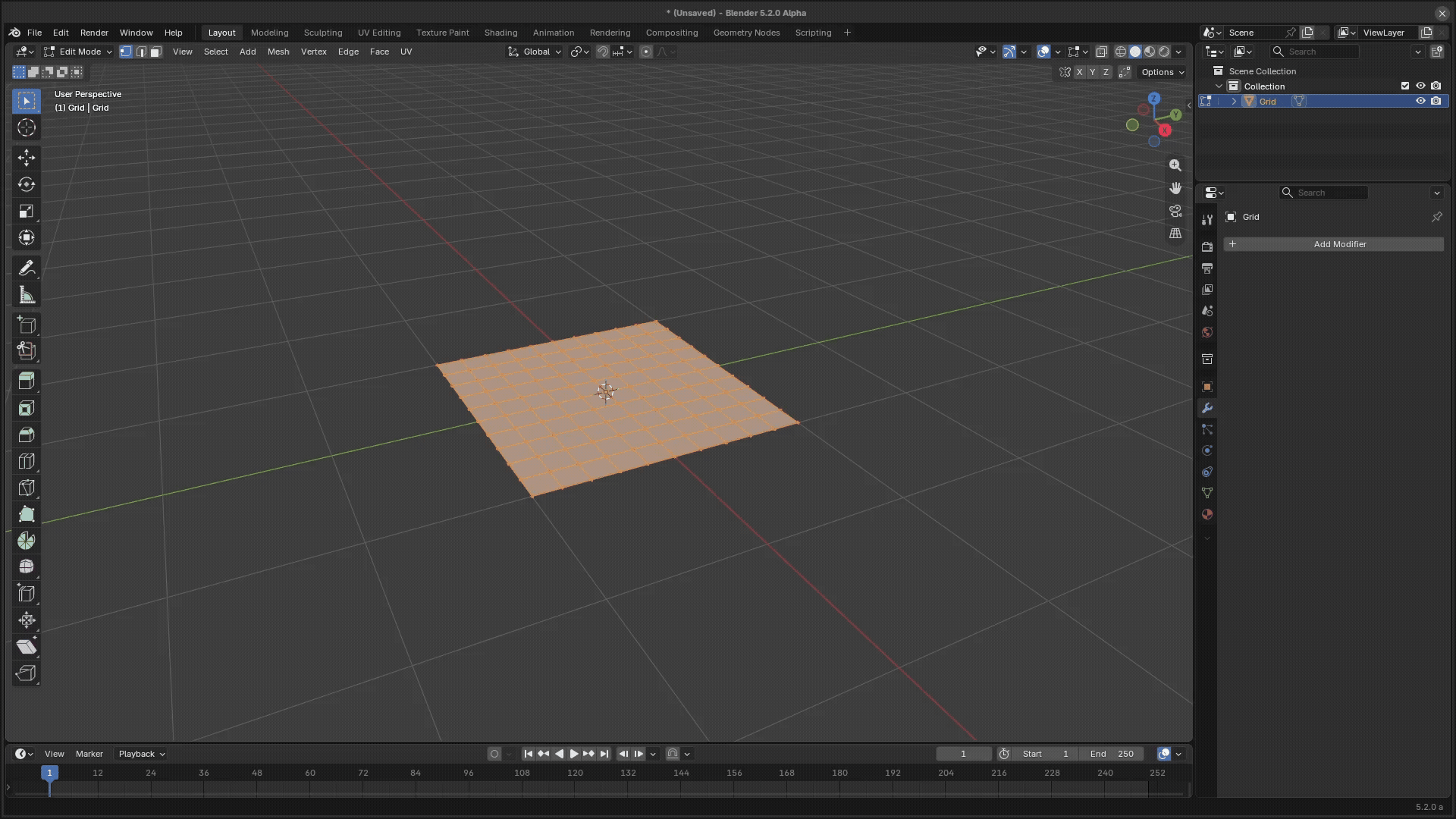Pick the Inset Faces tool
Screen dimensions: 1456x819
[x=27, y=408]
